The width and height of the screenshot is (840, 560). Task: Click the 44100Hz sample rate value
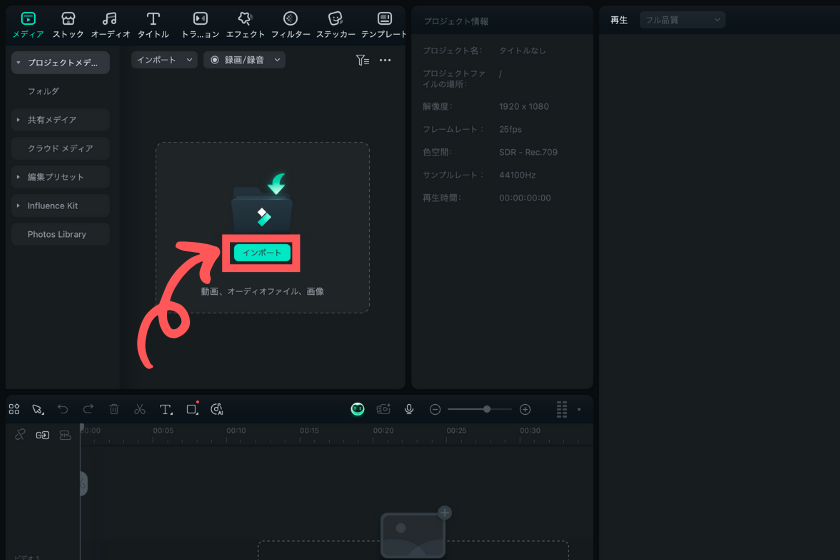point(518,175)
